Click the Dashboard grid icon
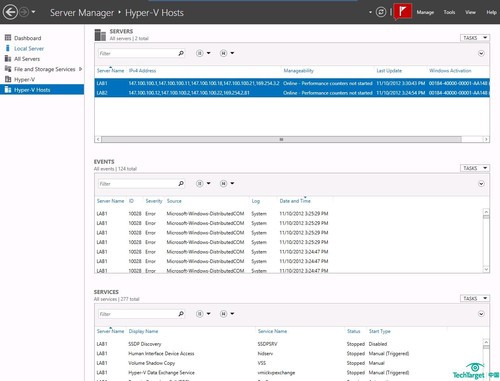The height and width of the screenshot is (381, 500). 8,38
